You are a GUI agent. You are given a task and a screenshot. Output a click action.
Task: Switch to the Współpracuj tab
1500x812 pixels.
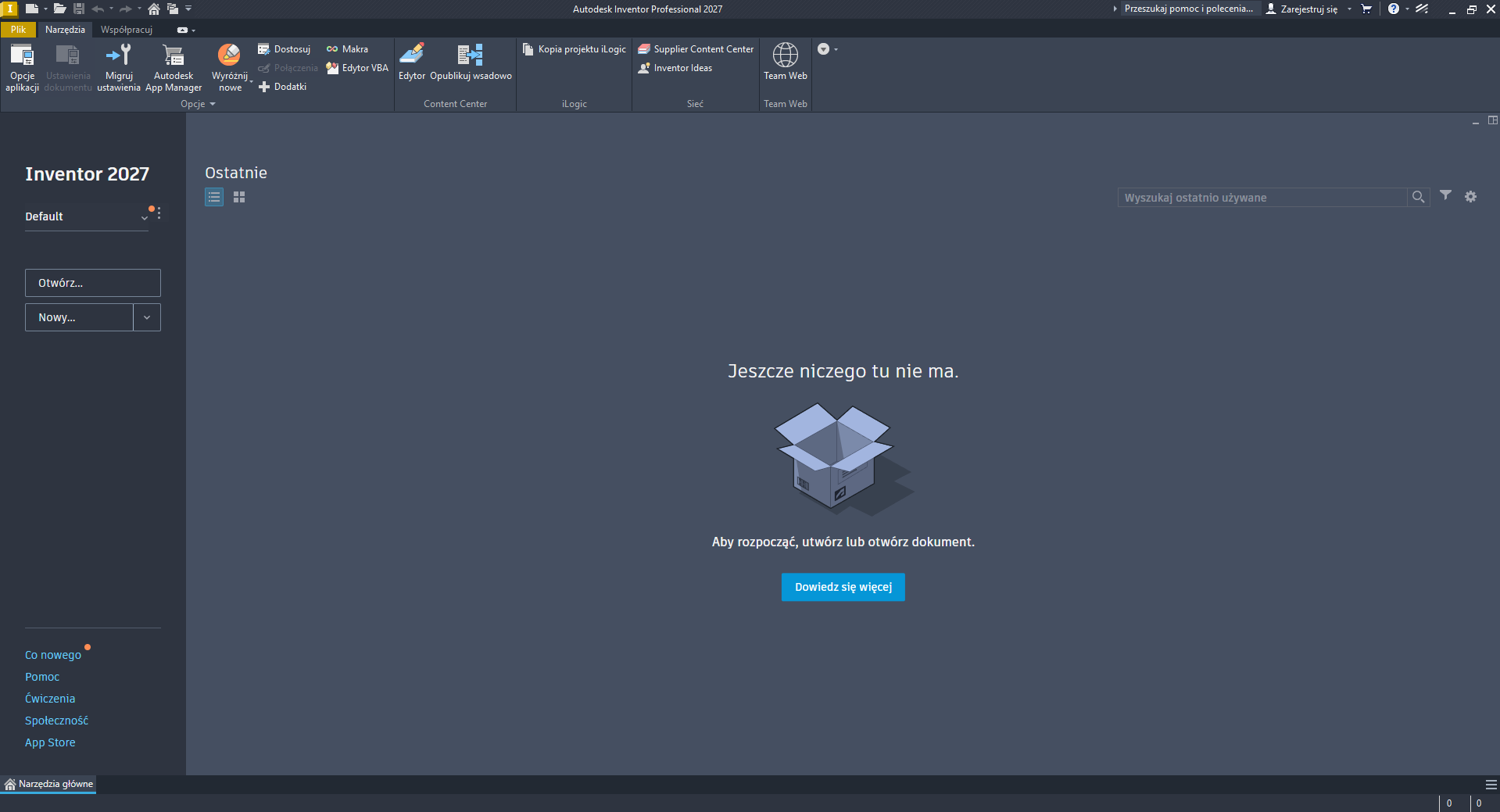(x=127, y=30)
